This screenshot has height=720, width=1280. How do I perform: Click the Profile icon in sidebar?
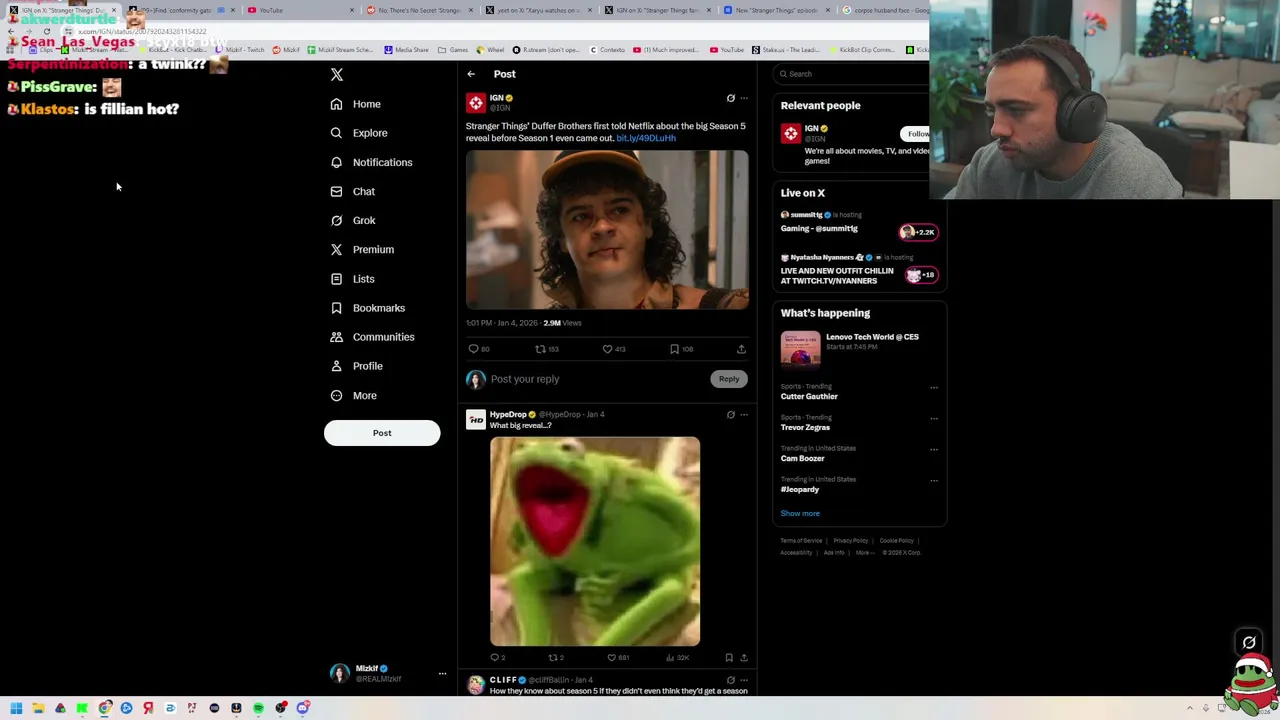[336, 366]
